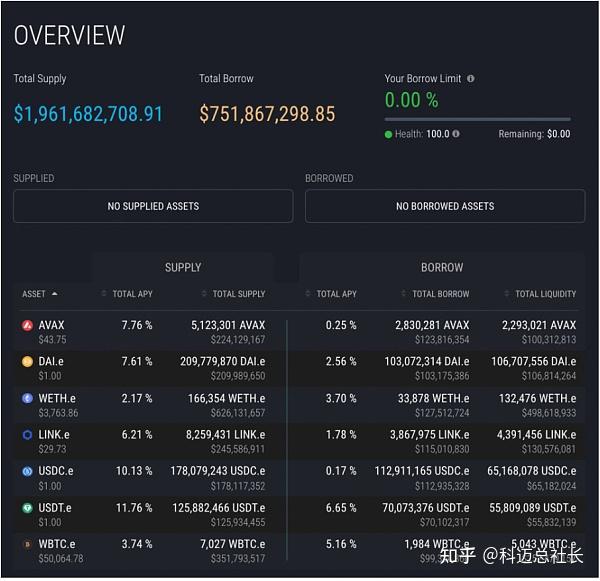Switch to the BORROW tab
The height and width of the screenshot is (581, 600).
[x=442, y=267]
